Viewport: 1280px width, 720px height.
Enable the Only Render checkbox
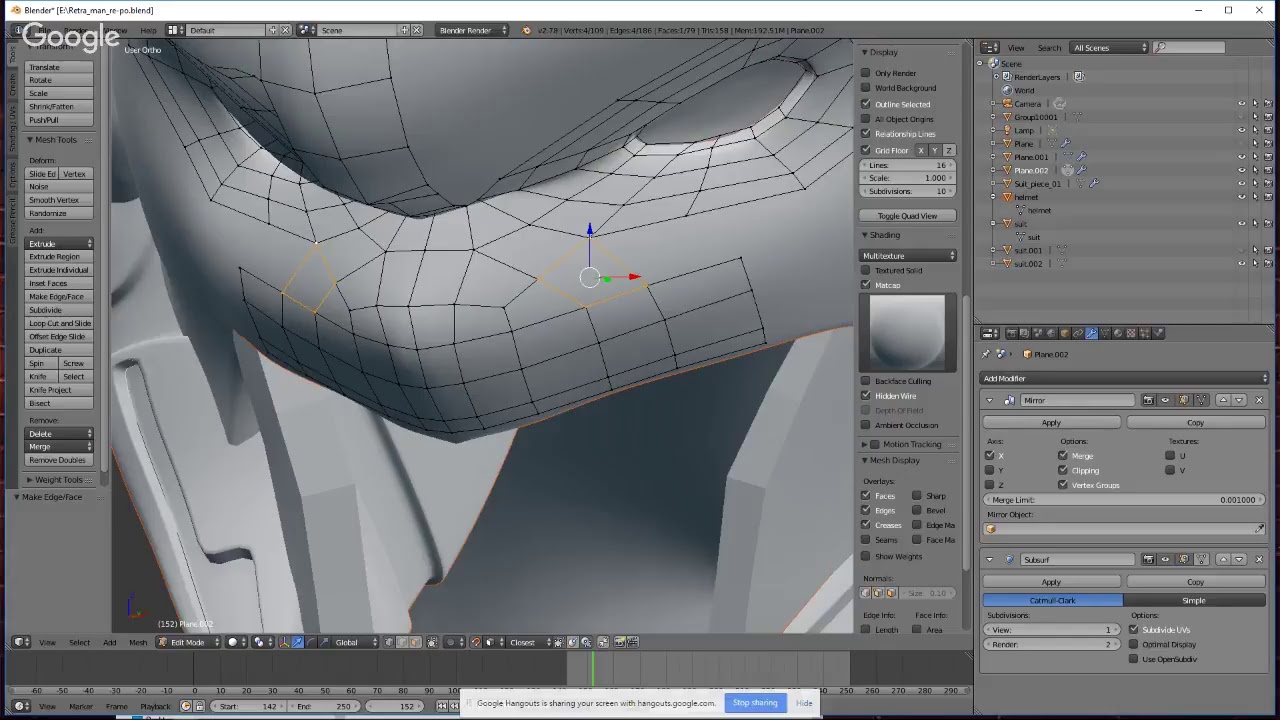866,73
